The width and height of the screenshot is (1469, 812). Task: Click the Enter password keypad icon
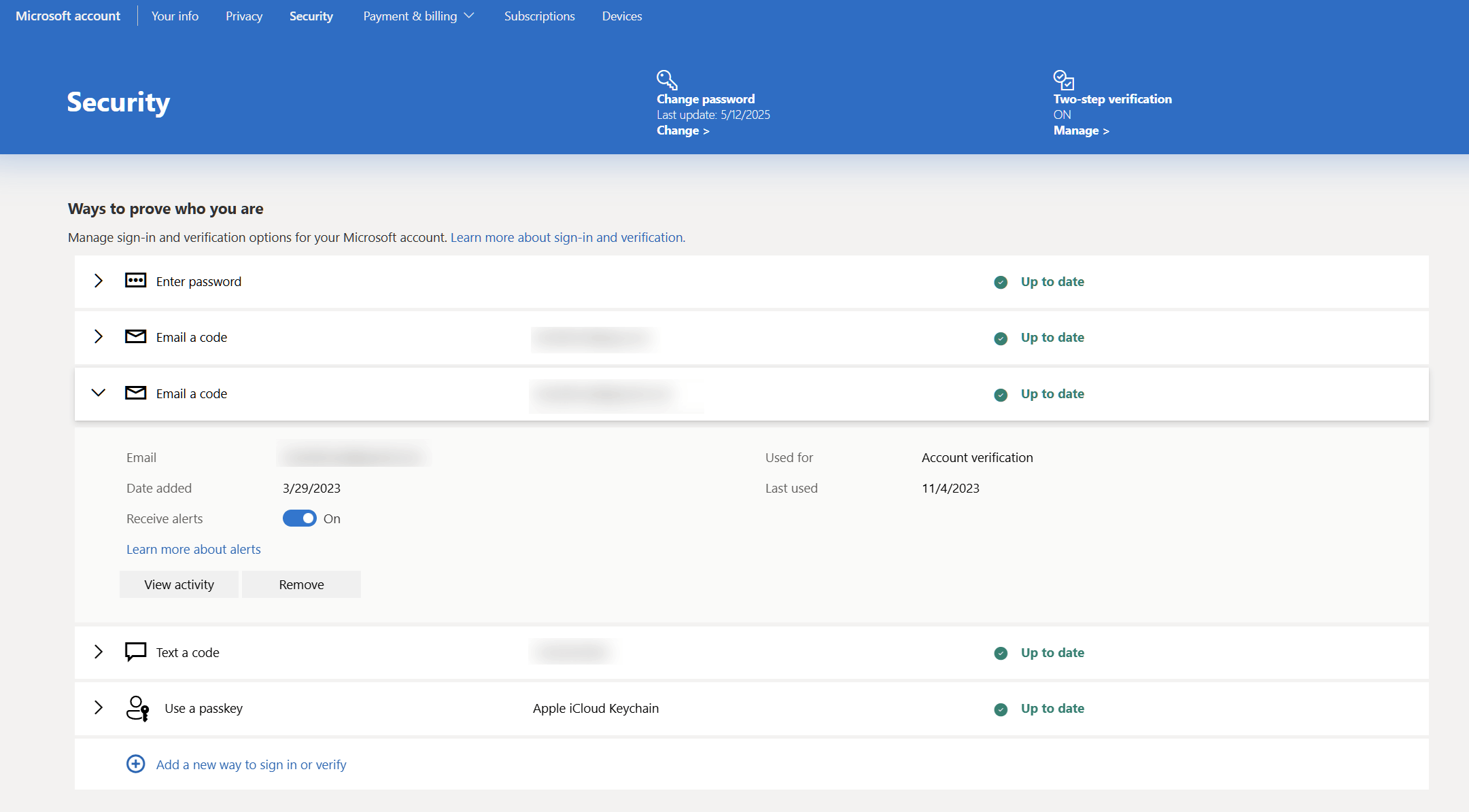[x=135, y=281]
